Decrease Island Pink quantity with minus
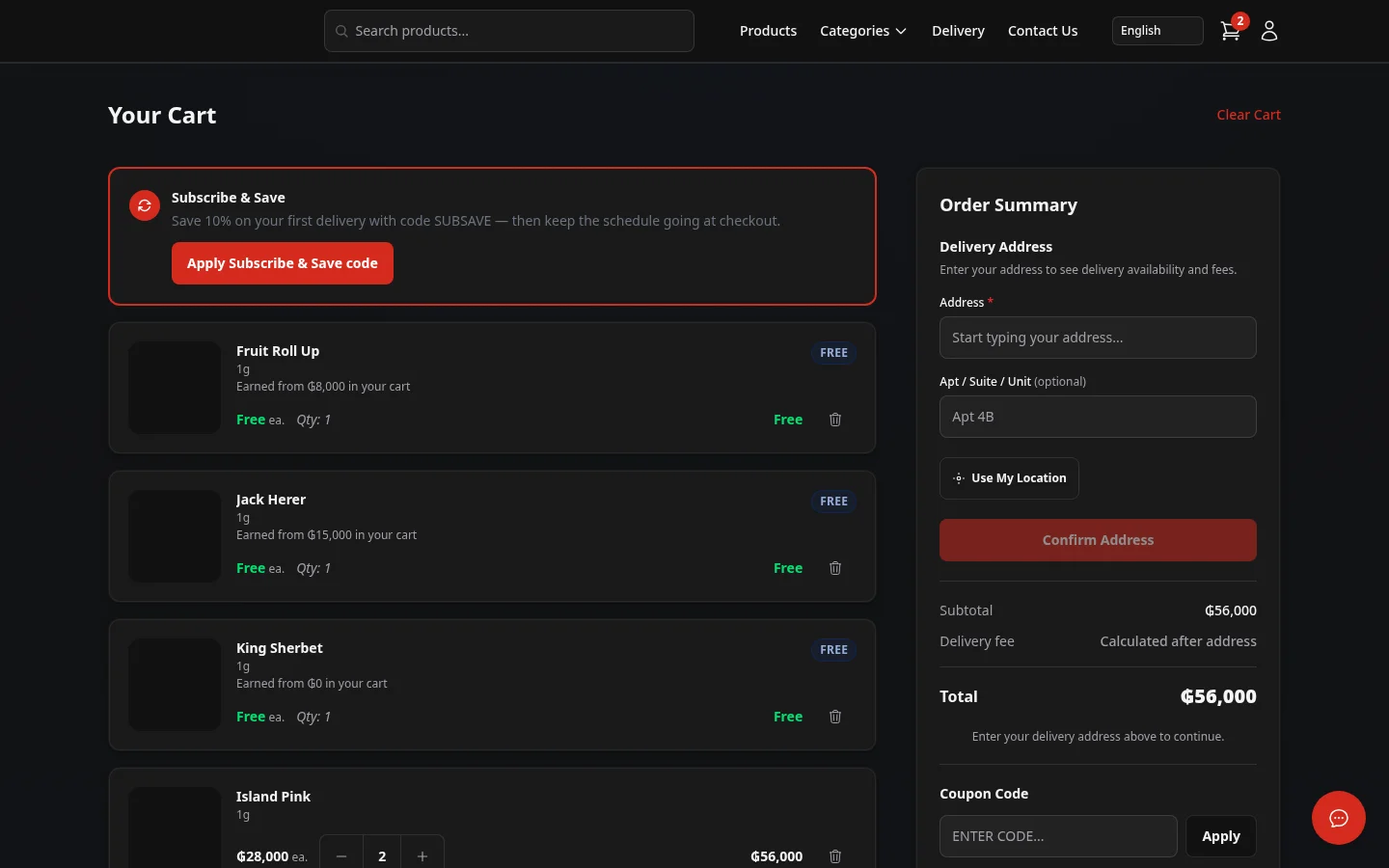The width and height of the screenshot is (1389, 868). pos(341,854)
